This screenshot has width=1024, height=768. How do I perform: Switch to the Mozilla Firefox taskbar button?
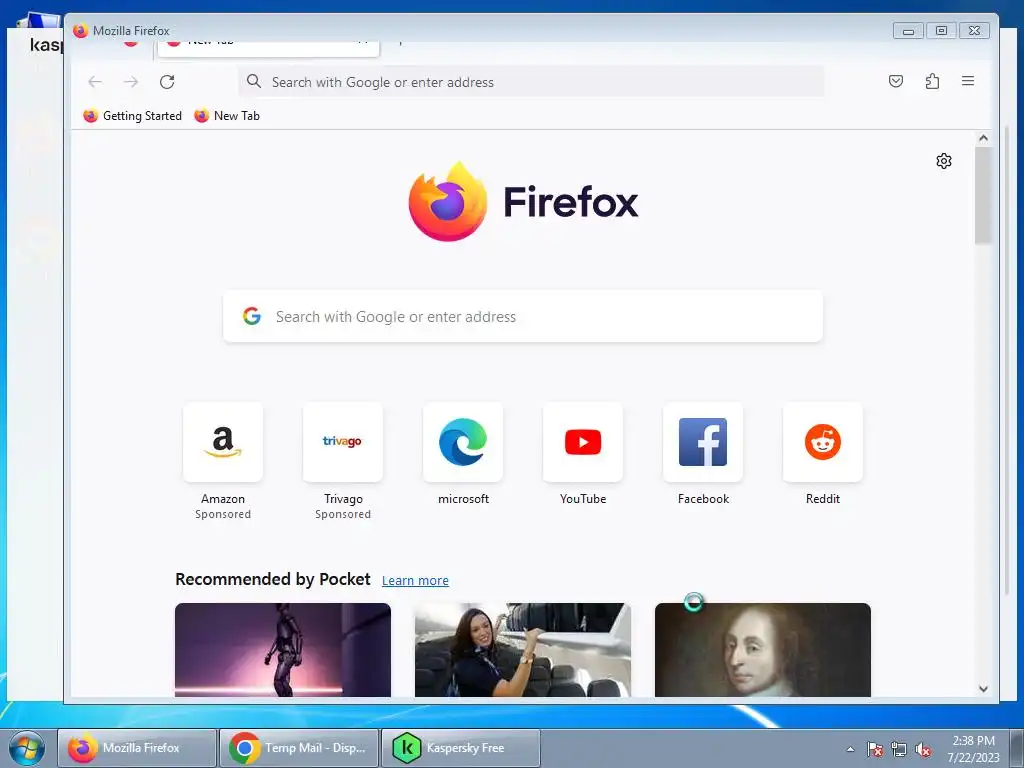136,748
